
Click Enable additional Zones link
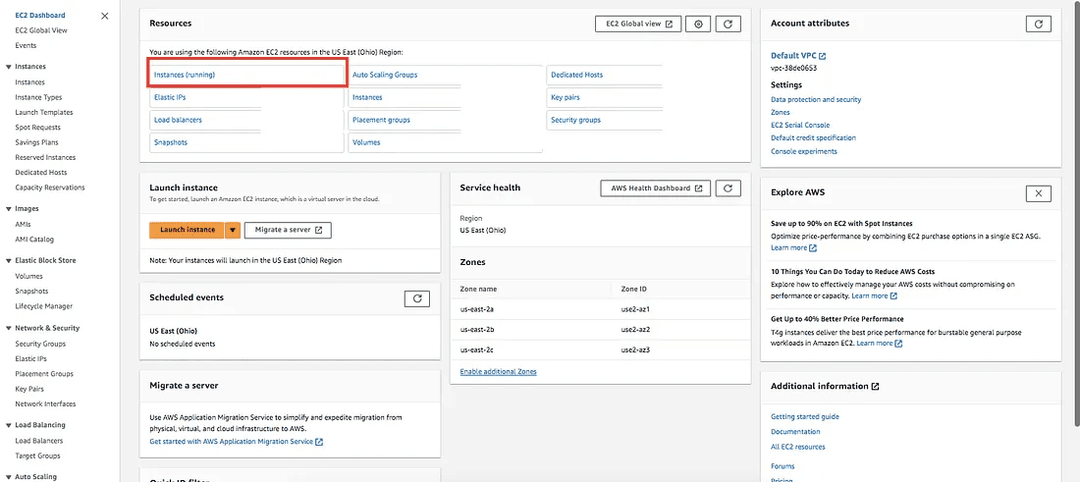click(x=498, y=372)
